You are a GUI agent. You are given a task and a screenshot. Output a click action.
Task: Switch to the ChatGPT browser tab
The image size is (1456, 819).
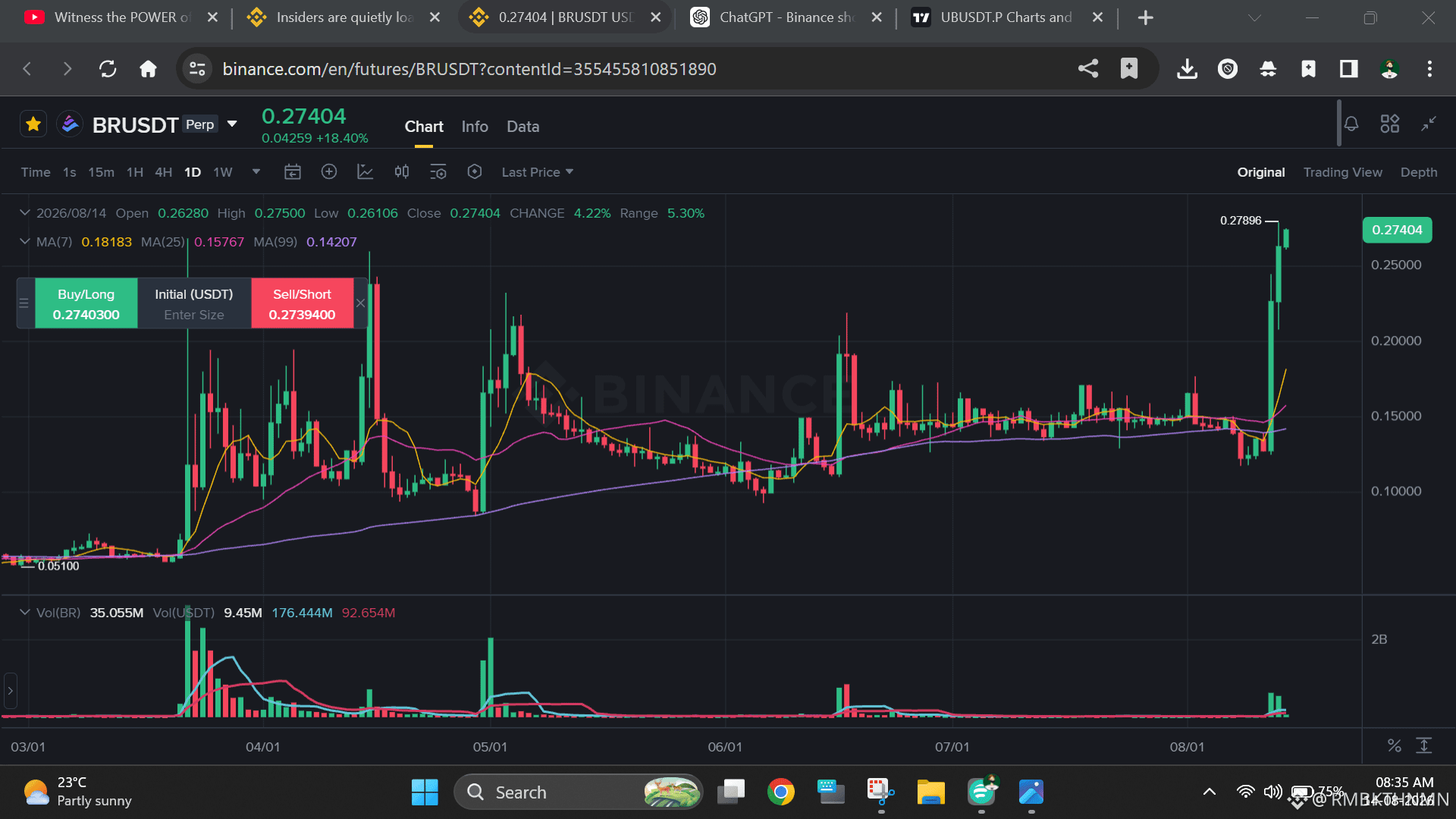click(787, 17)
